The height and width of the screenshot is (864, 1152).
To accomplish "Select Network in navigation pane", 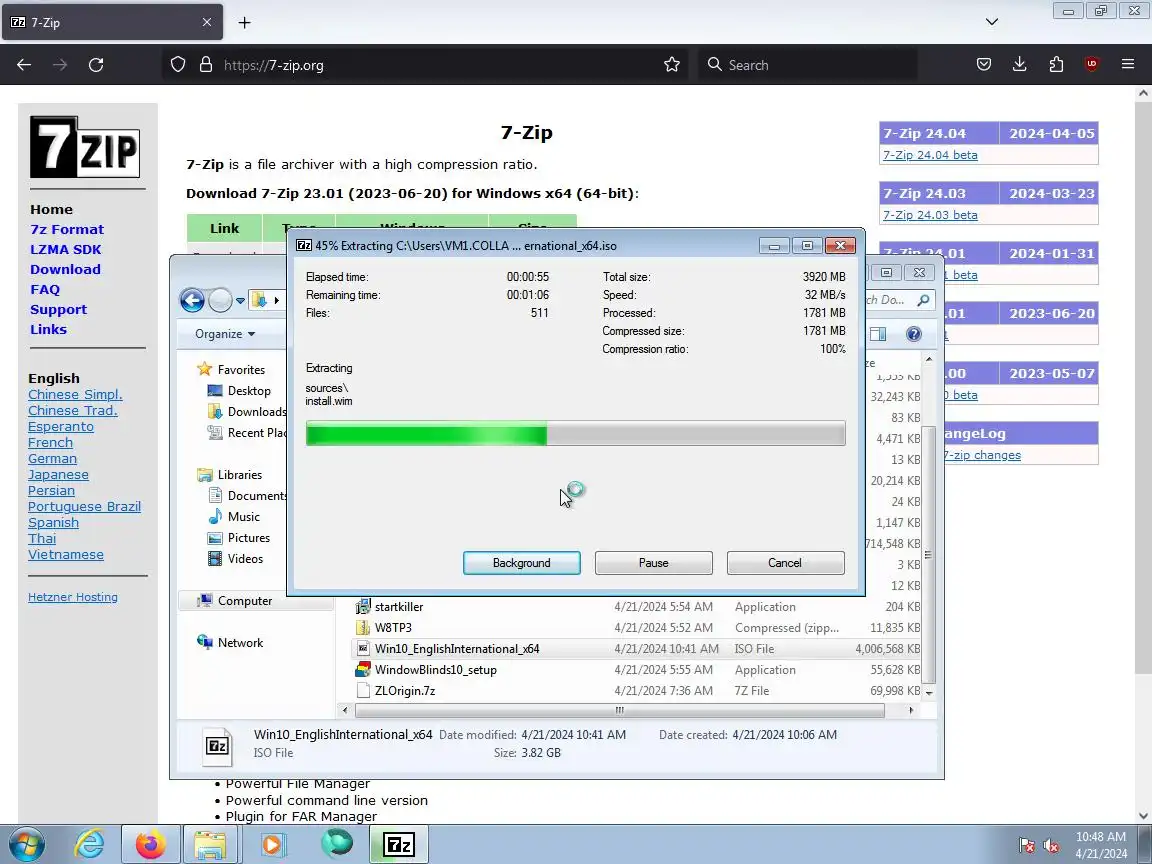I will coord(230,643).
